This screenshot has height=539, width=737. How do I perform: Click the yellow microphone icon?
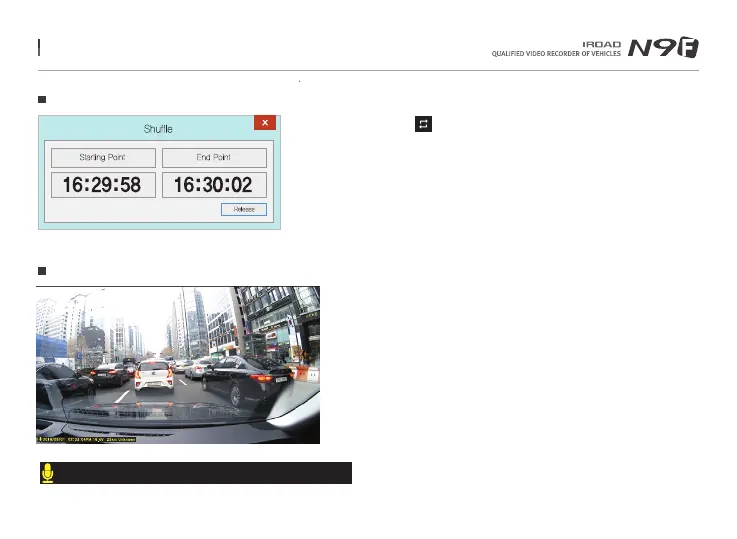pos(47,473)
